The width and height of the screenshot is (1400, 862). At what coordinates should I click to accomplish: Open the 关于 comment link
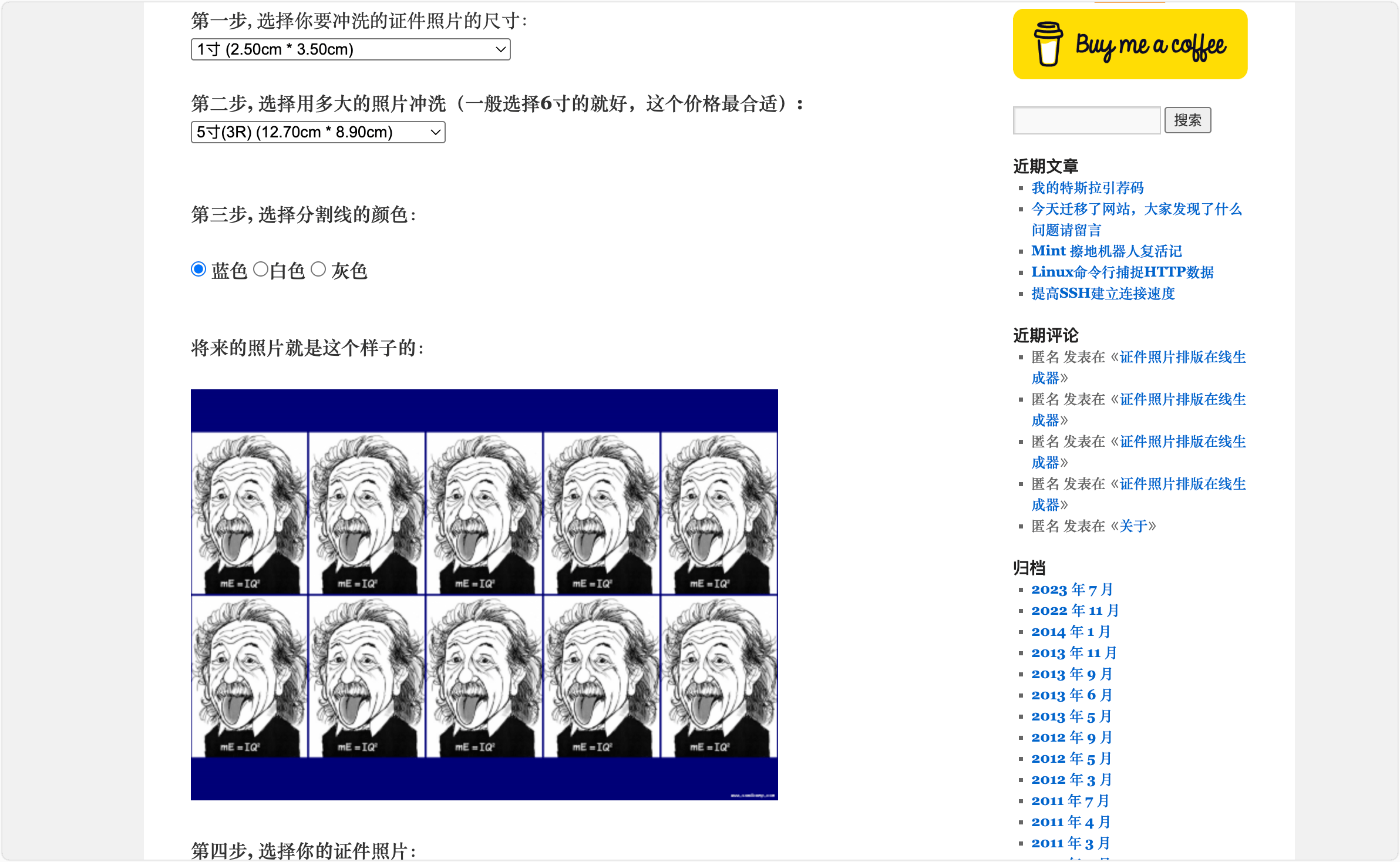pos(1133,526)
